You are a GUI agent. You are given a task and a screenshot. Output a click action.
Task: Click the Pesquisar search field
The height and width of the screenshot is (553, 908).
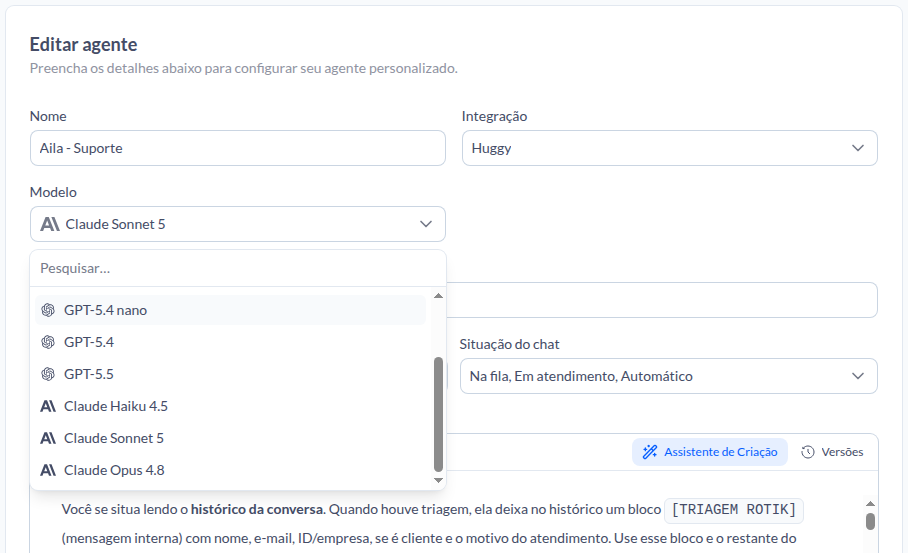click(x=237, y=269)
